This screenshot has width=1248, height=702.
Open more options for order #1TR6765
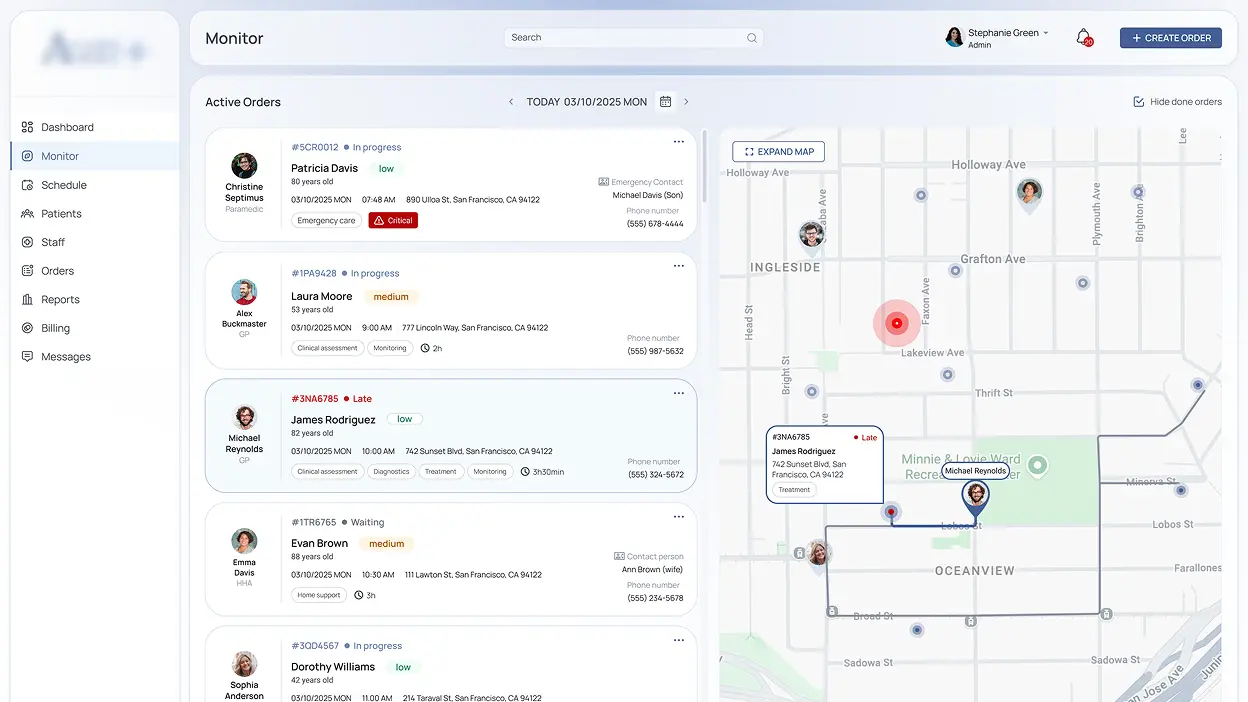(678, 517)
